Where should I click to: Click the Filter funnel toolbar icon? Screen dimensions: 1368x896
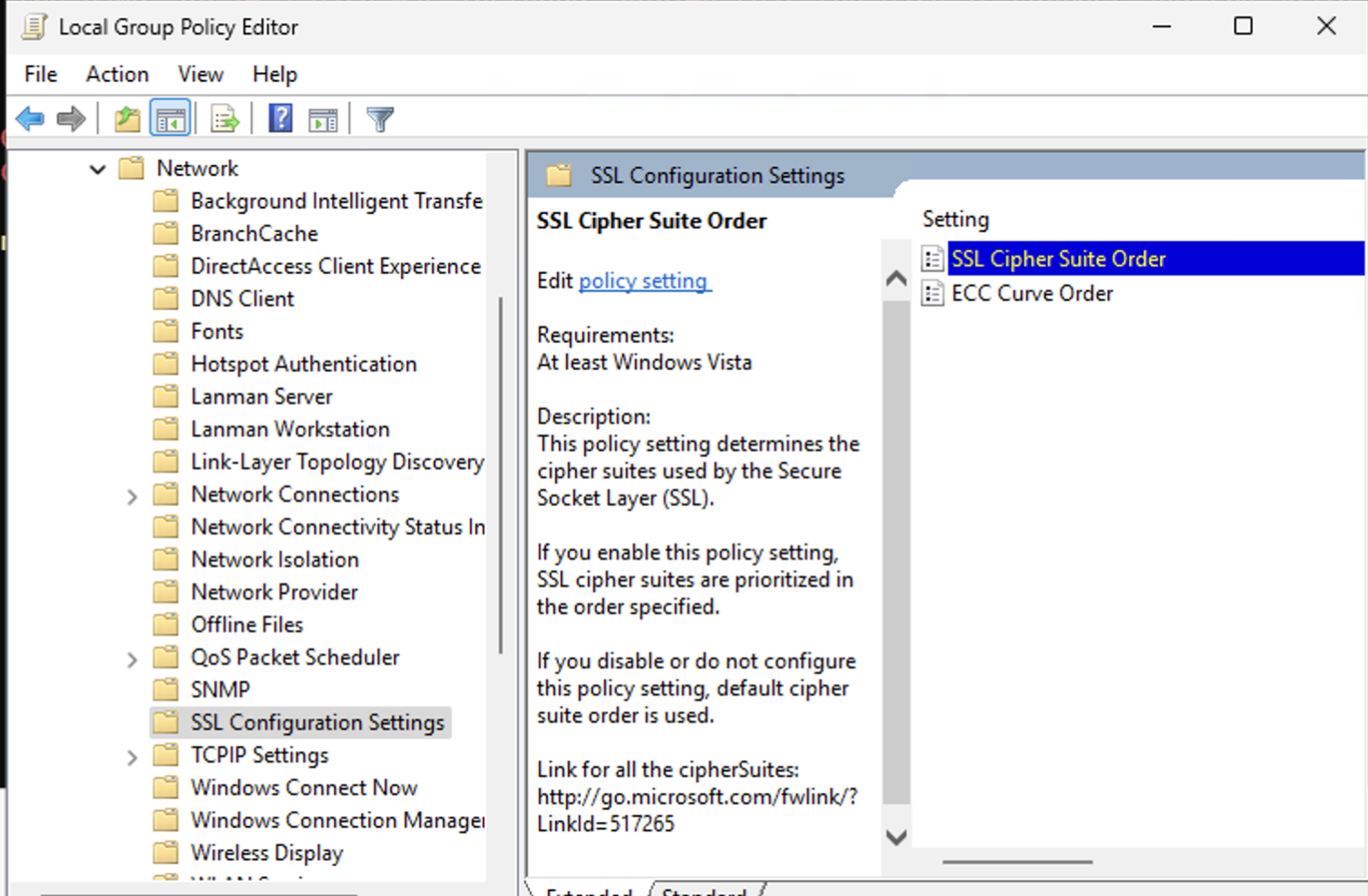(380, 119)
